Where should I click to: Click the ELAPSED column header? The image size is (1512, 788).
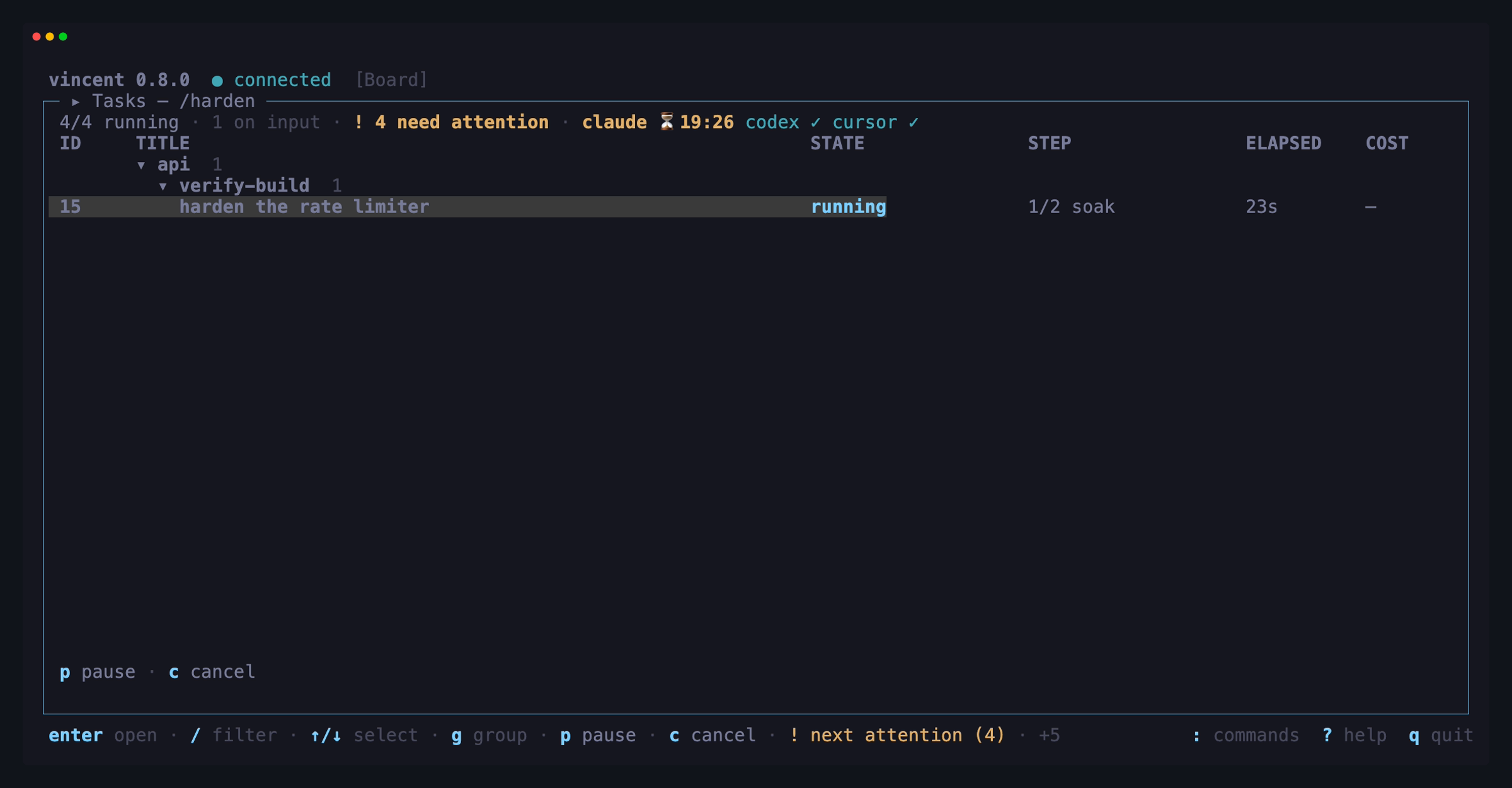pyautogui.click(x=1283, y=144)
